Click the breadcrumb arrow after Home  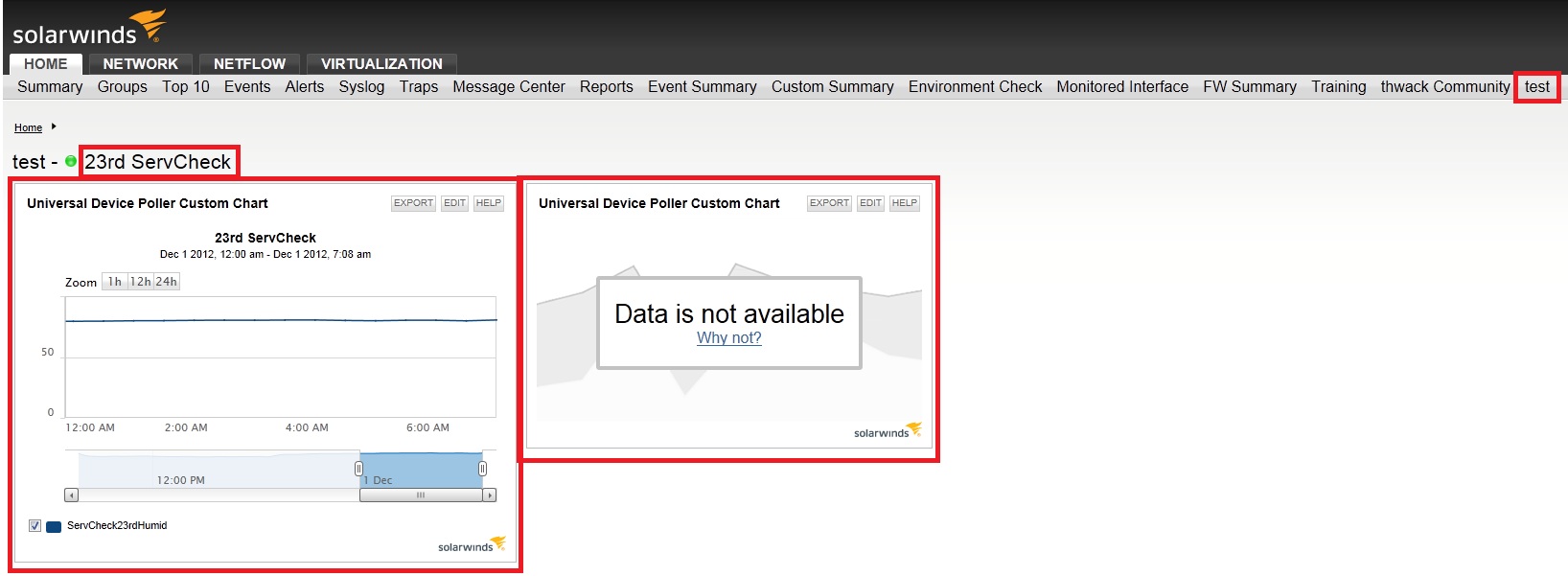click(x=54, y=127)
